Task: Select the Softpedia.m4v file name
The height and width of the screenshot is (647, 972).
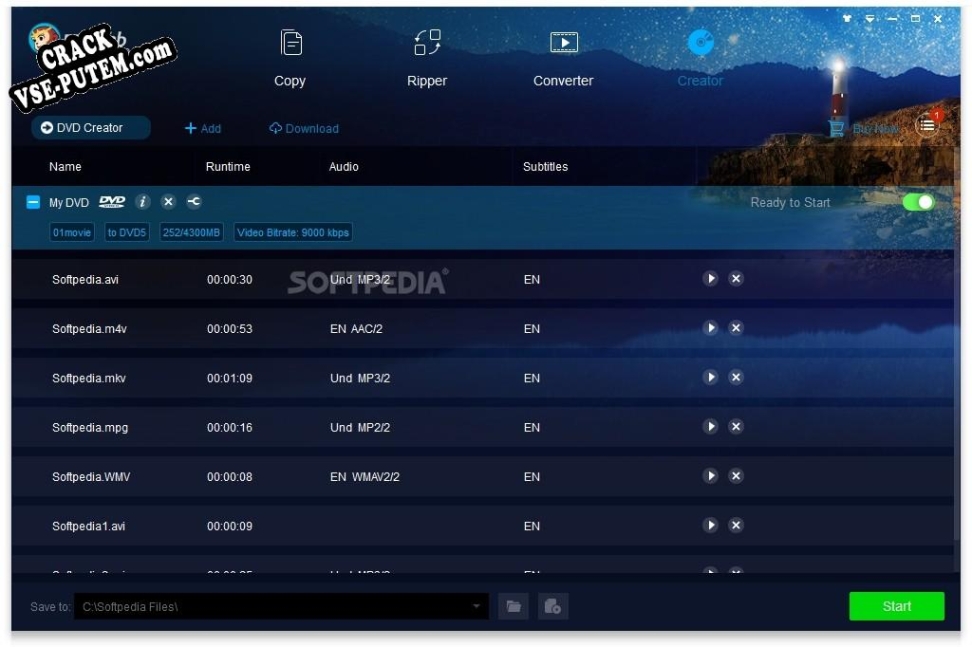Action: tap(89, 328)
